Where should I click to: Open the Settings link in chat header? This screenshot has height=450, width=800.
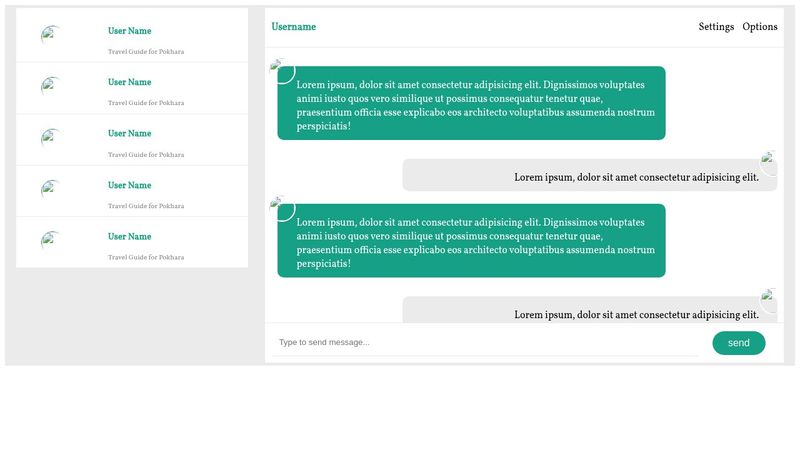point(716,27)
